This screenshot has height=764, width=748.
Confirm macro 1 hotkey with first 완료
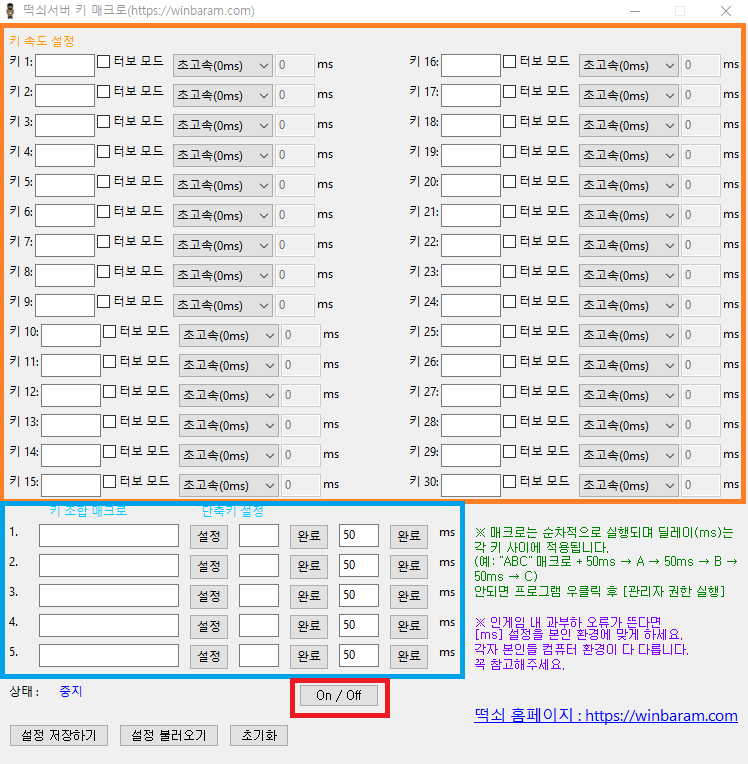coord(309,536)
